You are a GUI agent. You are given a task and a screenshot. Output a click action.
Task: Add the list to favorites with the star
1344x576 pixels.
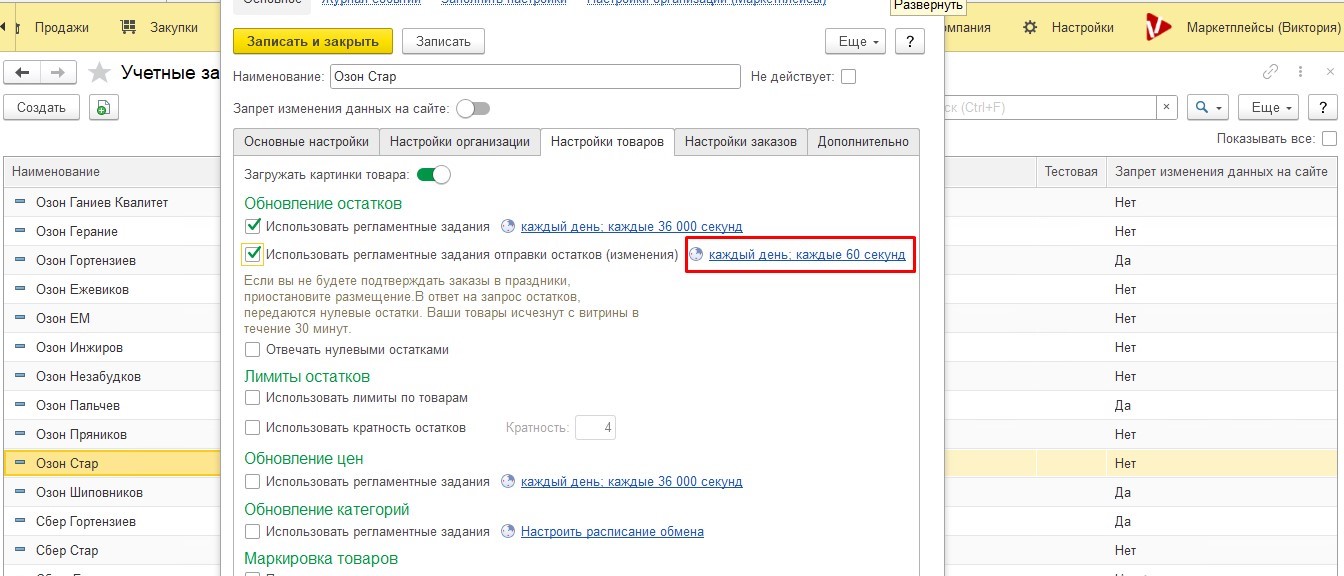tap(99, 72)
